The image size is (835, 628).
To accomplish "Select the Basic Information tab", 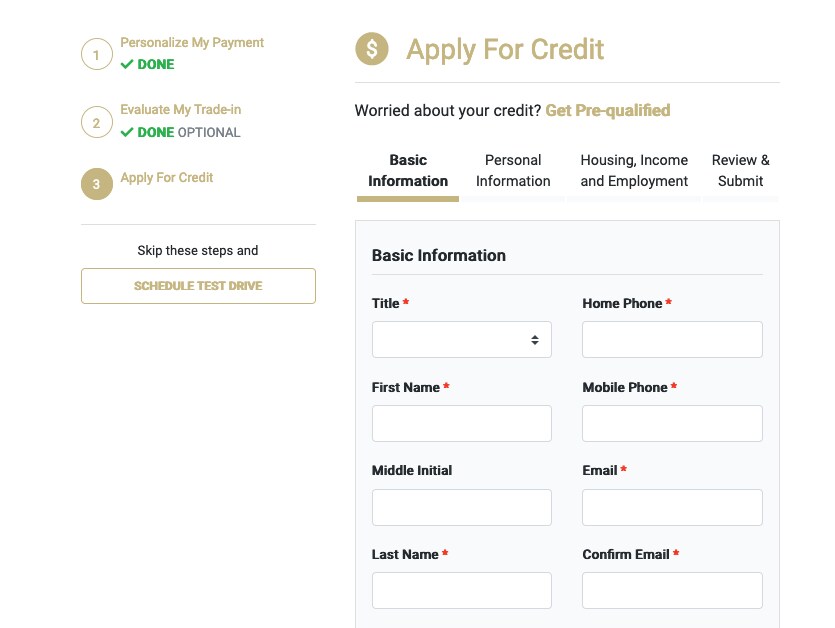I will click(x=408, y=170).
